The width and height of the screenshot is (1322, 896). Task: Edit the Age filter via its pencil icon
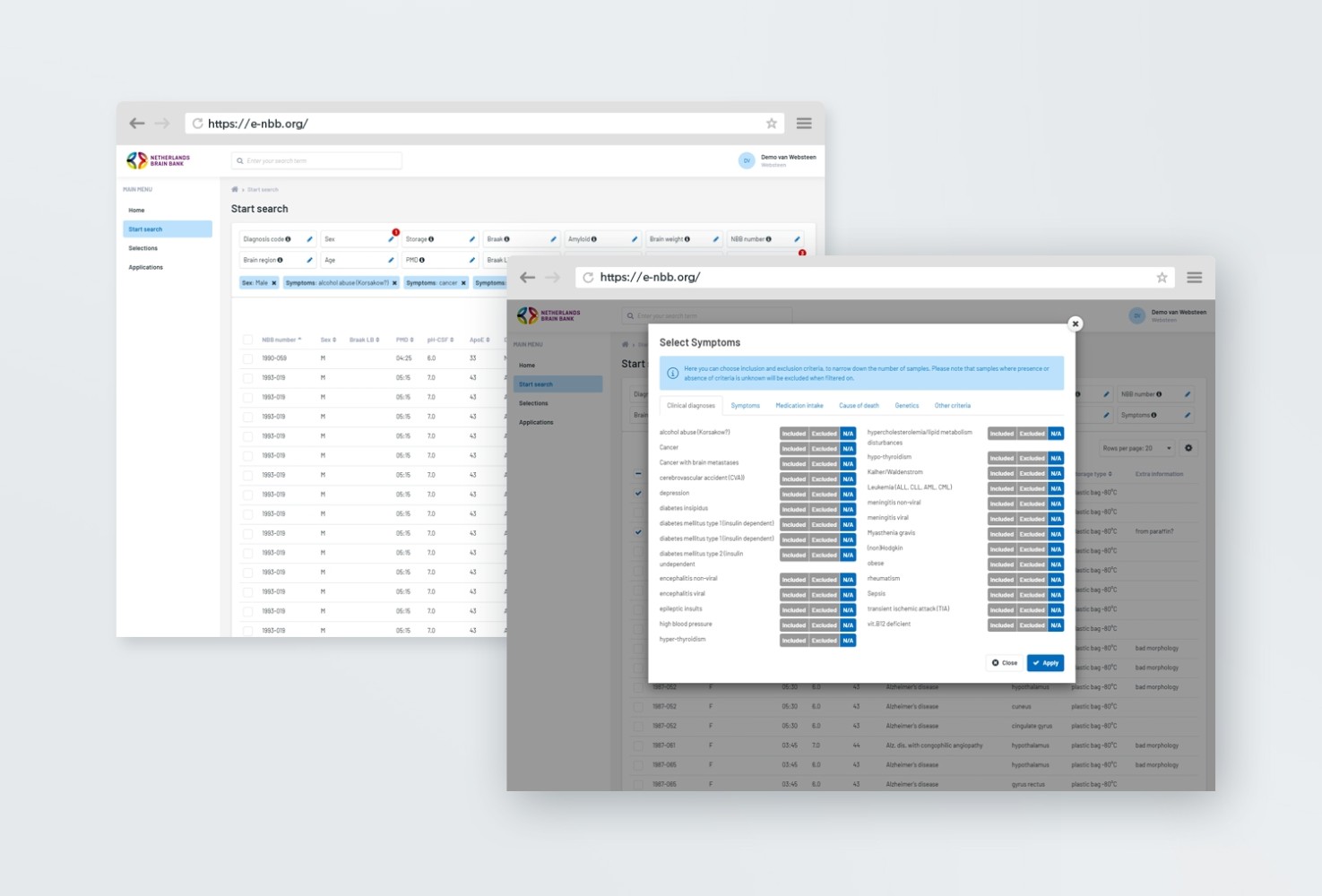(x=391, y=260)
